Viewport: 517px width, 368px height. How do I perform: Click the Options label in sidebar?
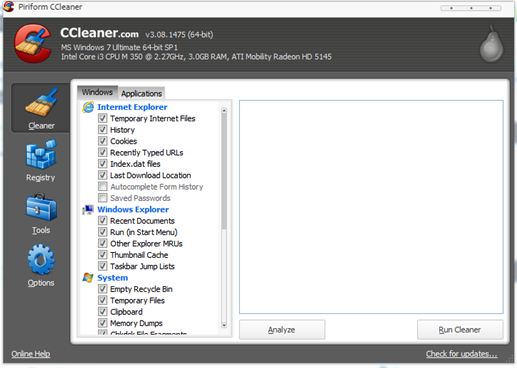point(41,283)
